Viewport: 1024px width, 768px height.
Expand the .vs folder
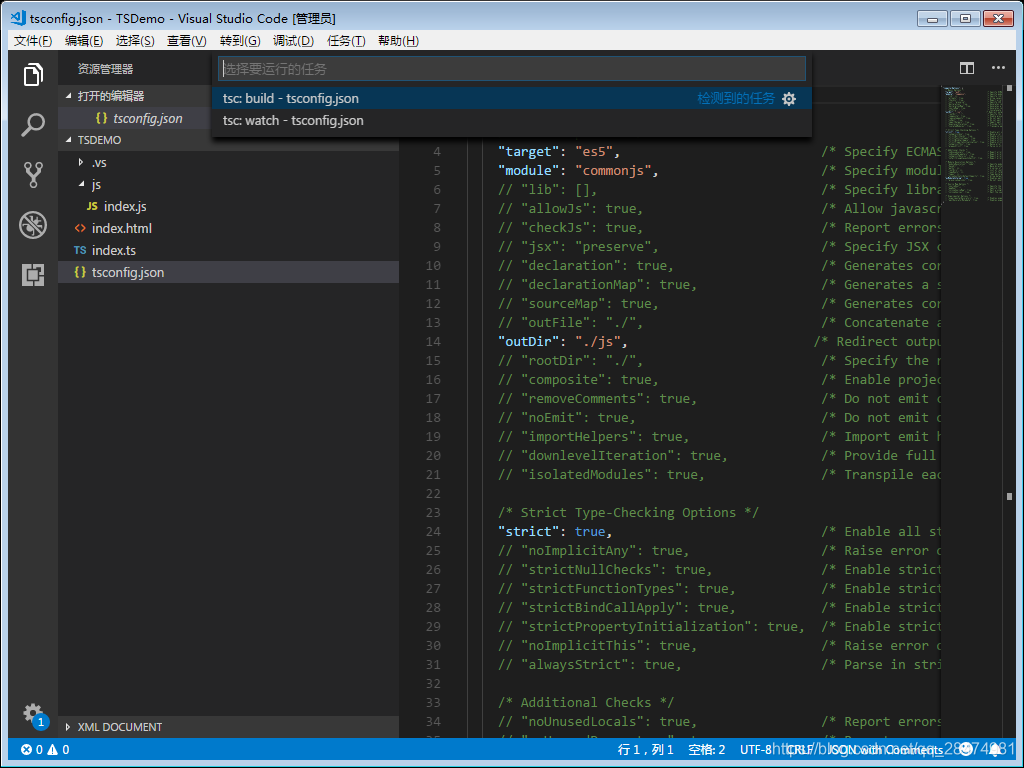80,162
